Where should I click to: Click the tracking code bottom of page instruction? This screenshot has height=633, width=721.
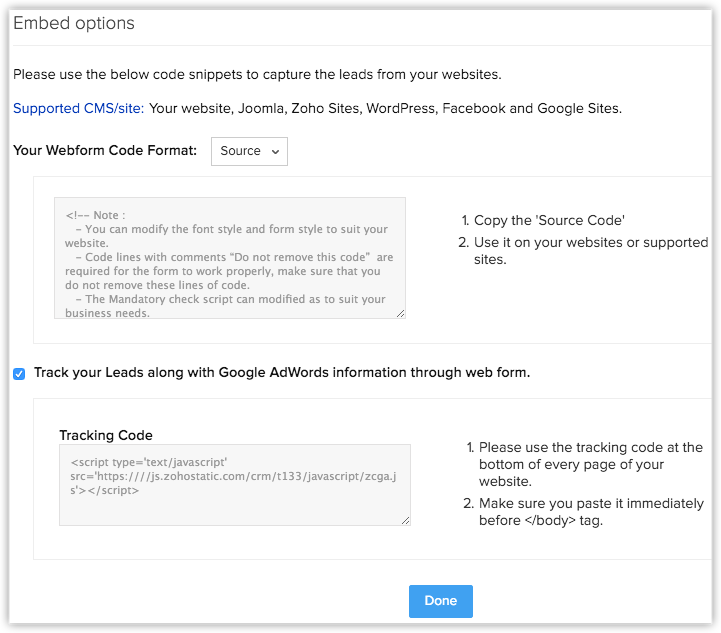(590, 464)
